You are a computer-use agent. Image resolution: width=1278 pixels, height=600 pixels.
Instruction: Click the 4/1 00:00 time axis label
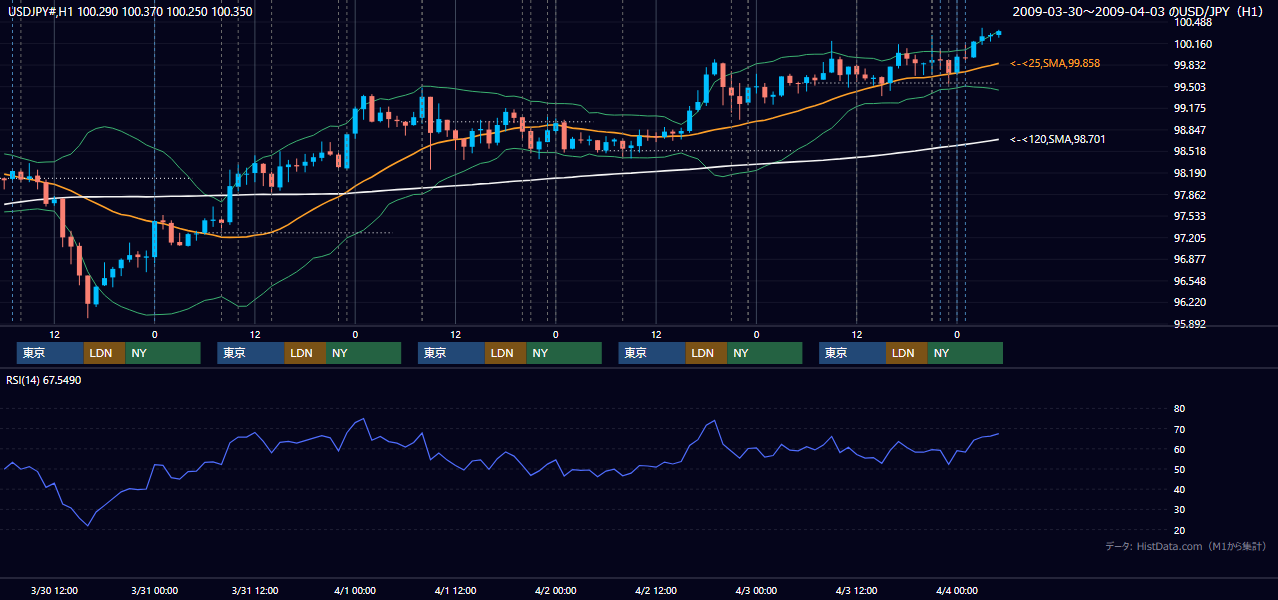pos(355,590)
